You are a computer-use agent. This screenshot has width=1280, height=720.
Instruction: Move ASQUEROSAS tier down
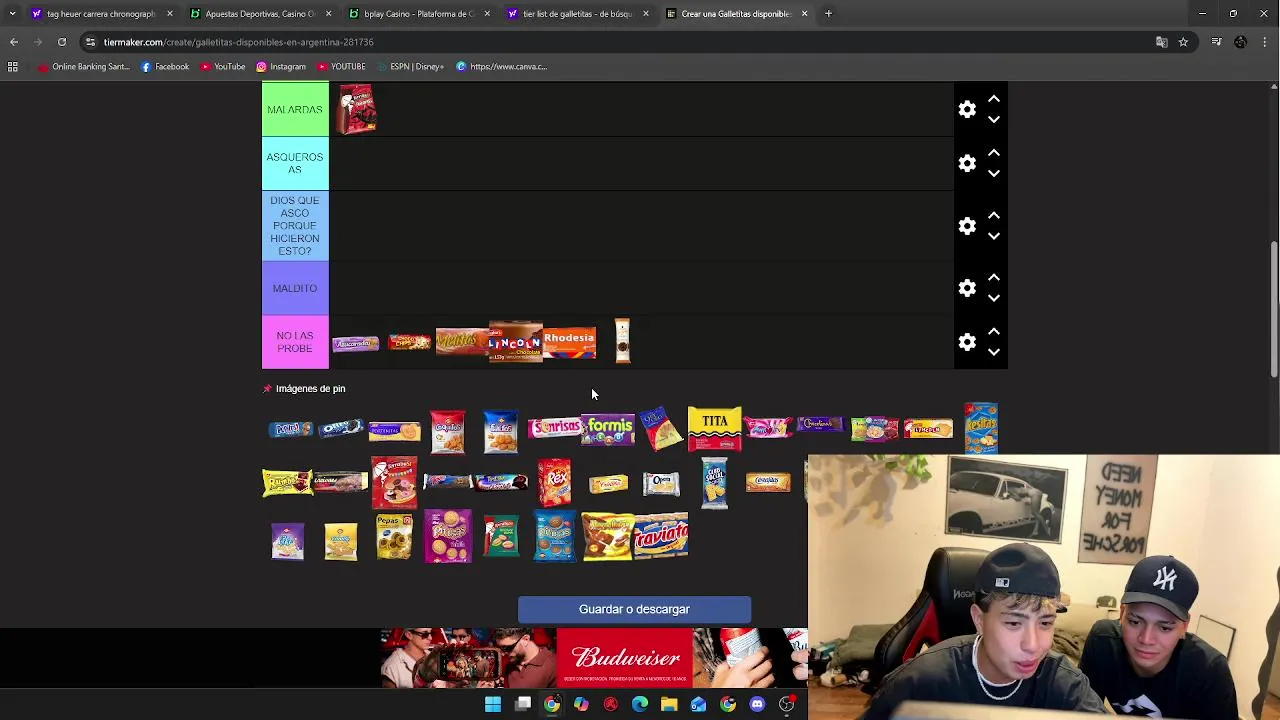(x=994, y=173)
